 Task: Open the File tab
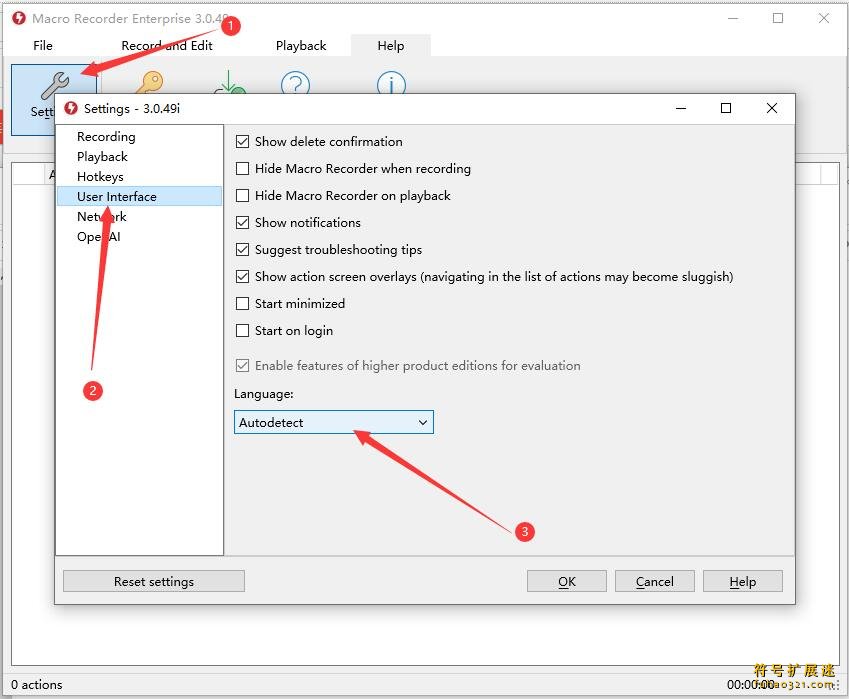43,45
